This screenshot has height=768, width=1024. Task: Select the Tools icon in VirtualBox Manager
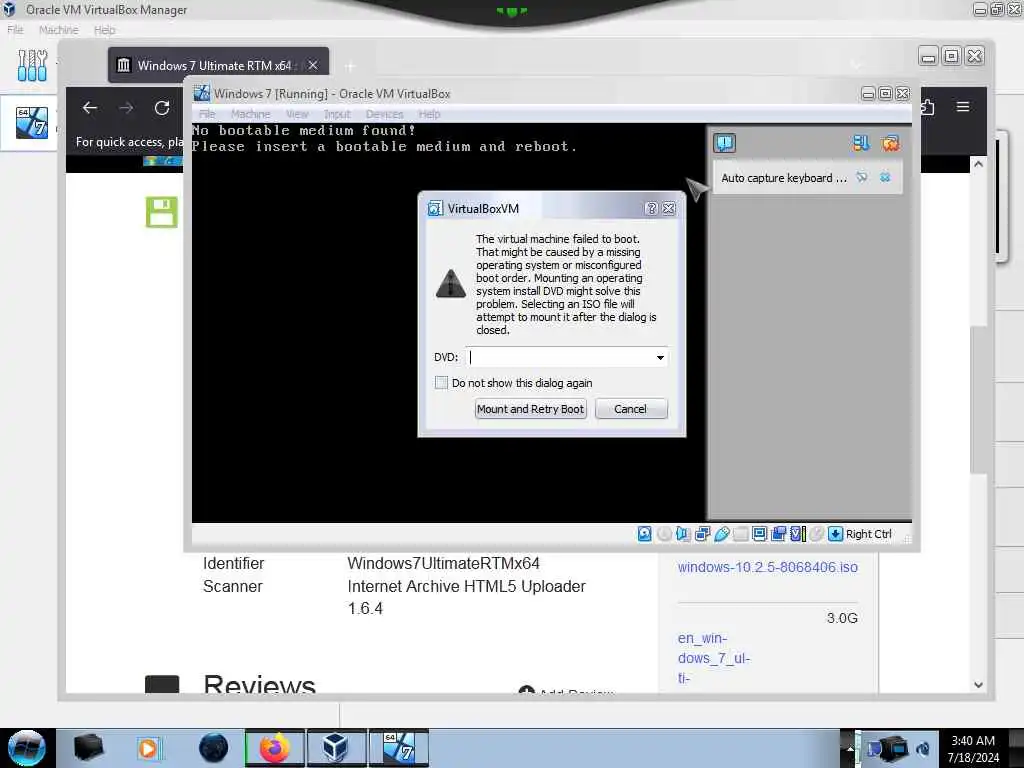[x=32, y=65]
